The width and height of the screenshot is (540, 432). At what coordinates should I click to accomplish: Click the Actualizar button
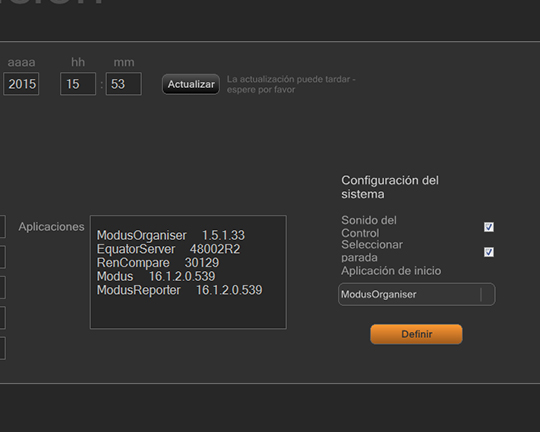click(191, 84)
